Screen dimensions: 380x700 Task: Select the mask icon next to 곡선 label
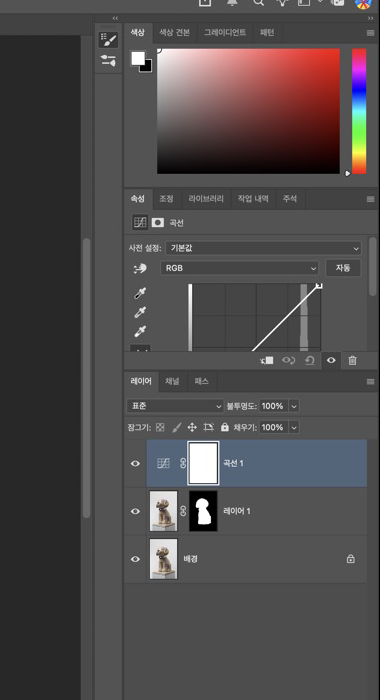click(158, 222)
